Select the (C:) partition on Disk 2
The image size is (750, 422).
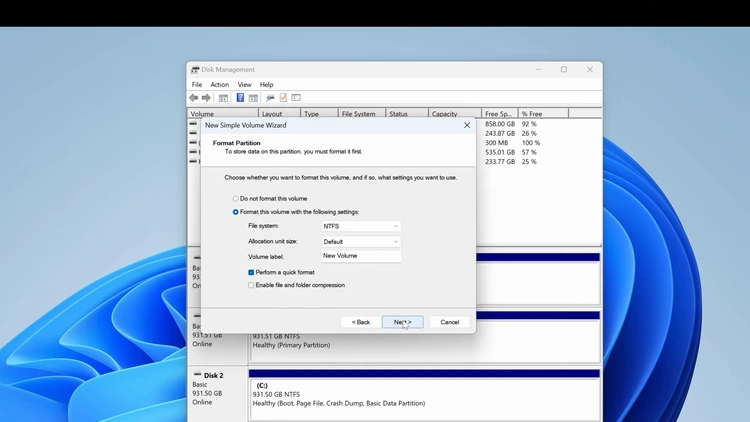424,395
